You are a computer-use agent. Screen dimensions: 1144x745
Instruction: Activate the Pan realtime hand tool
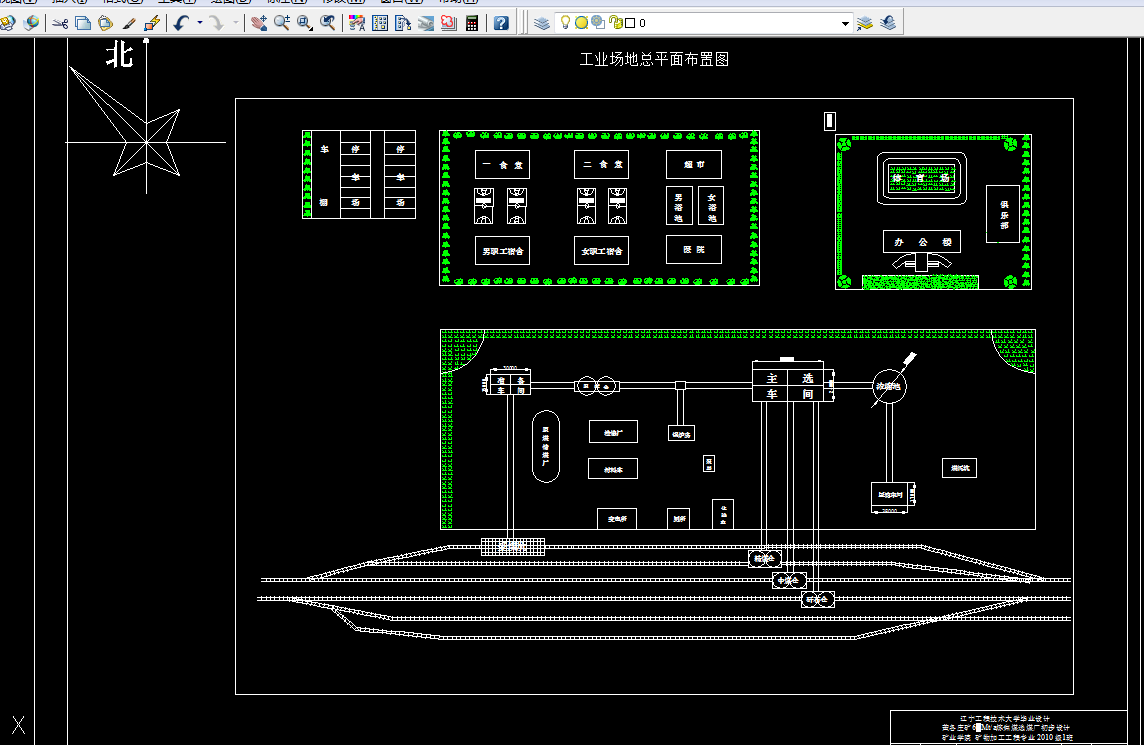coord(259,23)
